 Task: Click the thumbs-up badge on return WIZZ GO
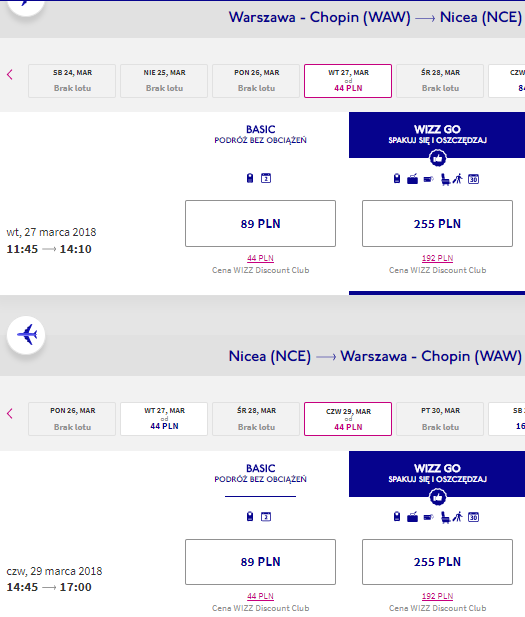click(x=437, y=497)
